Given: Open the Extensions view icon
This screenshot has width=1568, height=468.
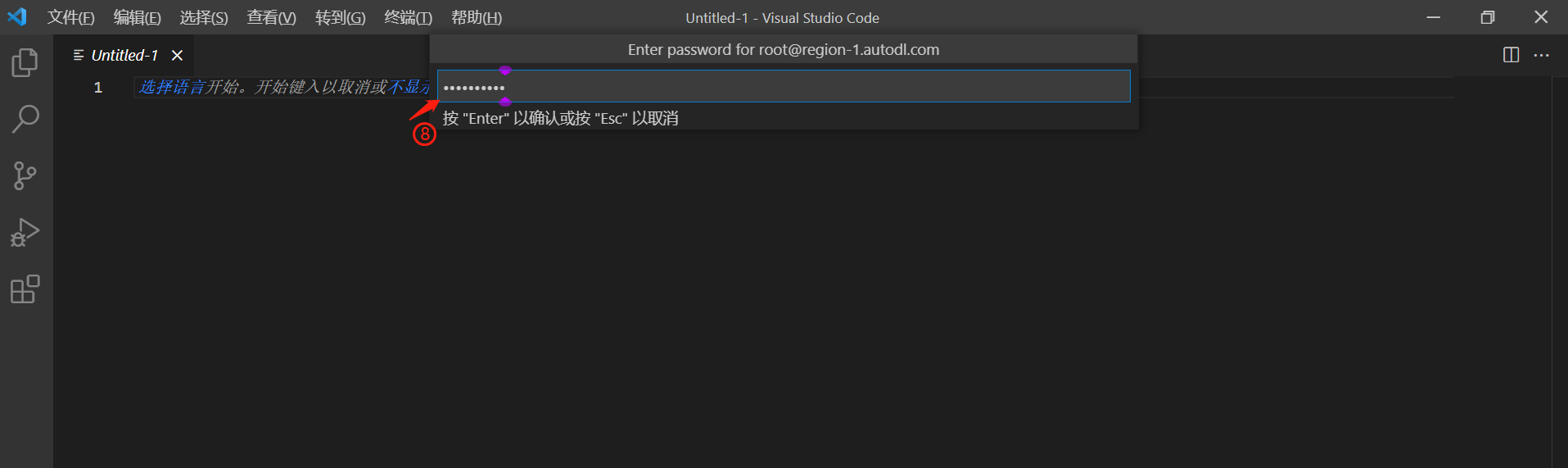Looking at the screenshot, I should (x=25, y=289).
